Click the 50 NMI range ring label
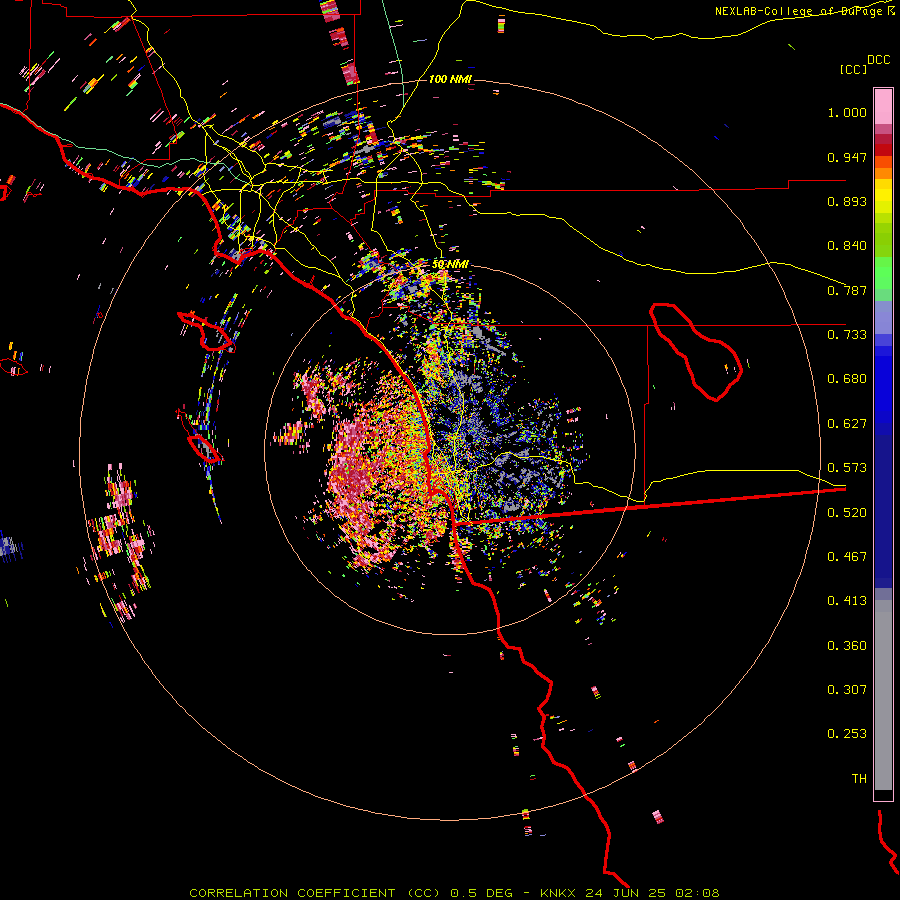The height and width of the screenshot is (900, 900). click(x=450, y=264)
